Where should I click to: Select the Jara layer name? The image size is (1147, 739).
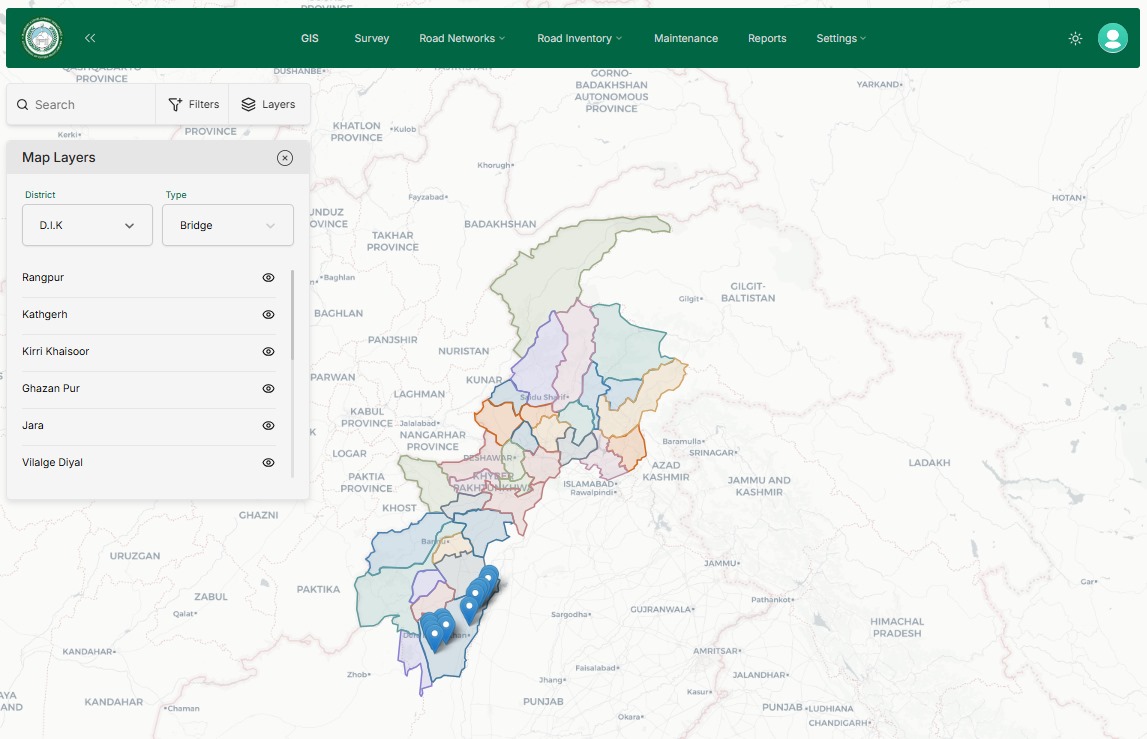click(x=33, y=425)
